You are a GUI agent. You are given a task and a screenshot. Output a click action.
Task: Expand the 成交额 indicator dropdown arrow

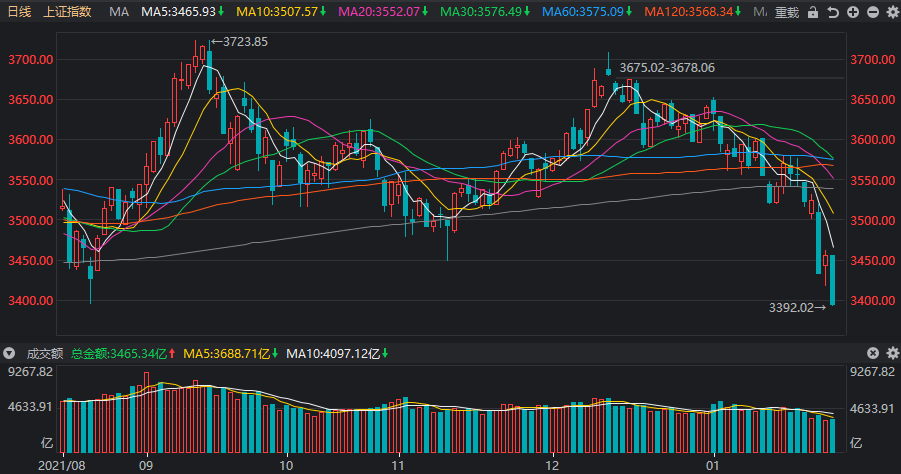pos(9,353)
